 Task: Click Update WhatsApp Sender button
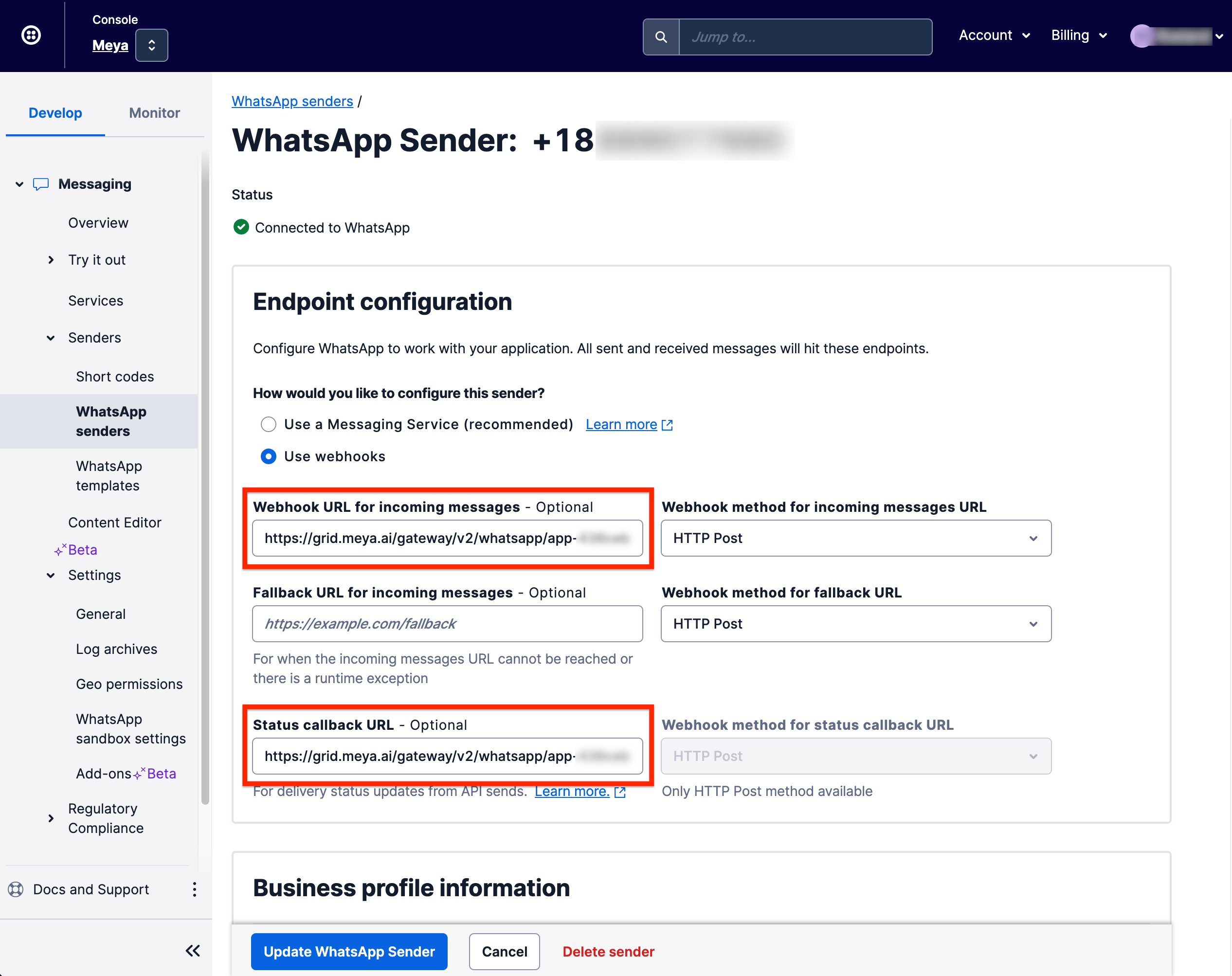click(x=349, y=951)
